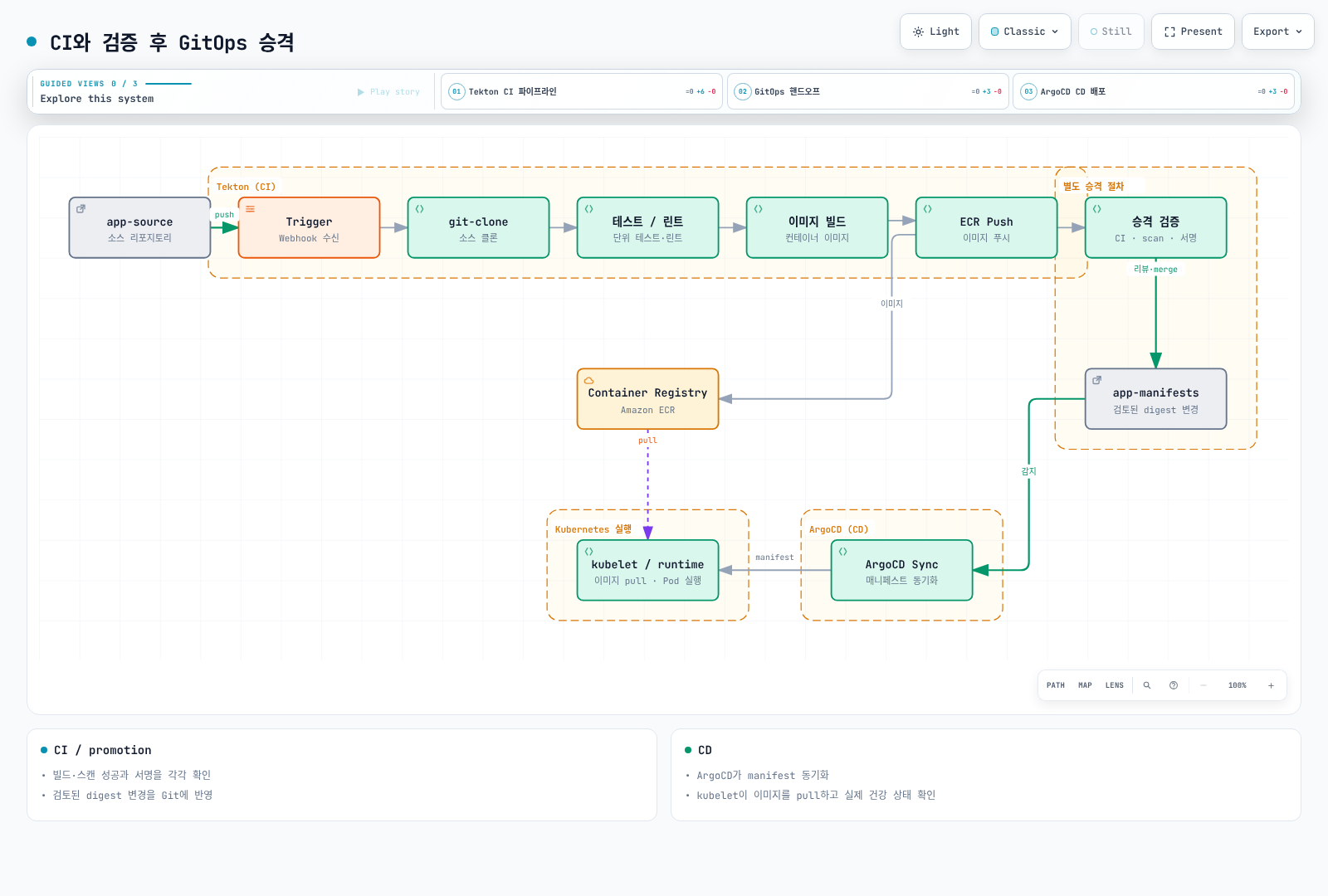Select the ArgoCD CD 배포 guided view
This screenshot has height=896, width=1328.
(x=1154, y=91)
